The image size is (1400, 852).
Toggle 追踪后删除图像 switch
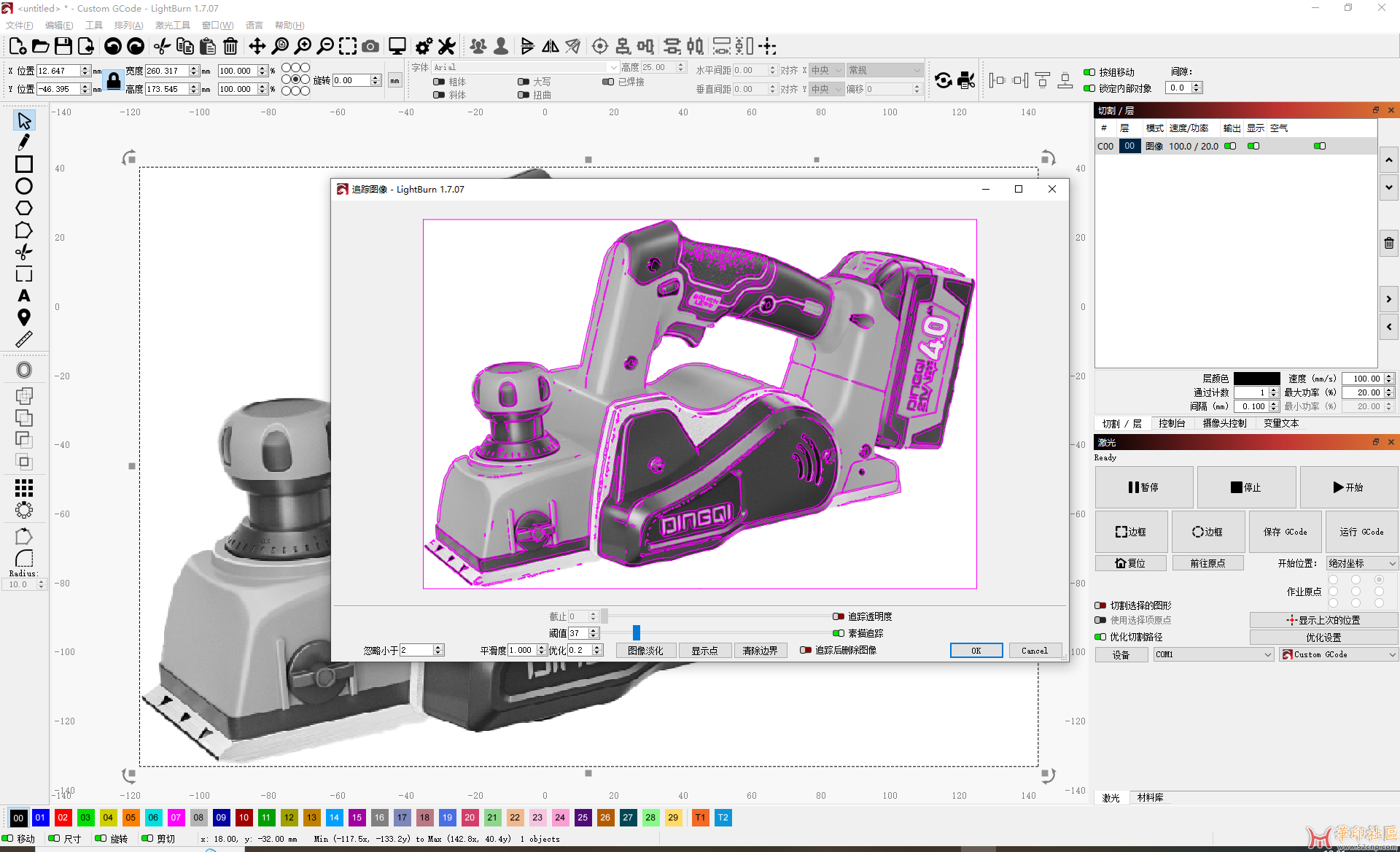pyautogui.click(x=806, y=650)
